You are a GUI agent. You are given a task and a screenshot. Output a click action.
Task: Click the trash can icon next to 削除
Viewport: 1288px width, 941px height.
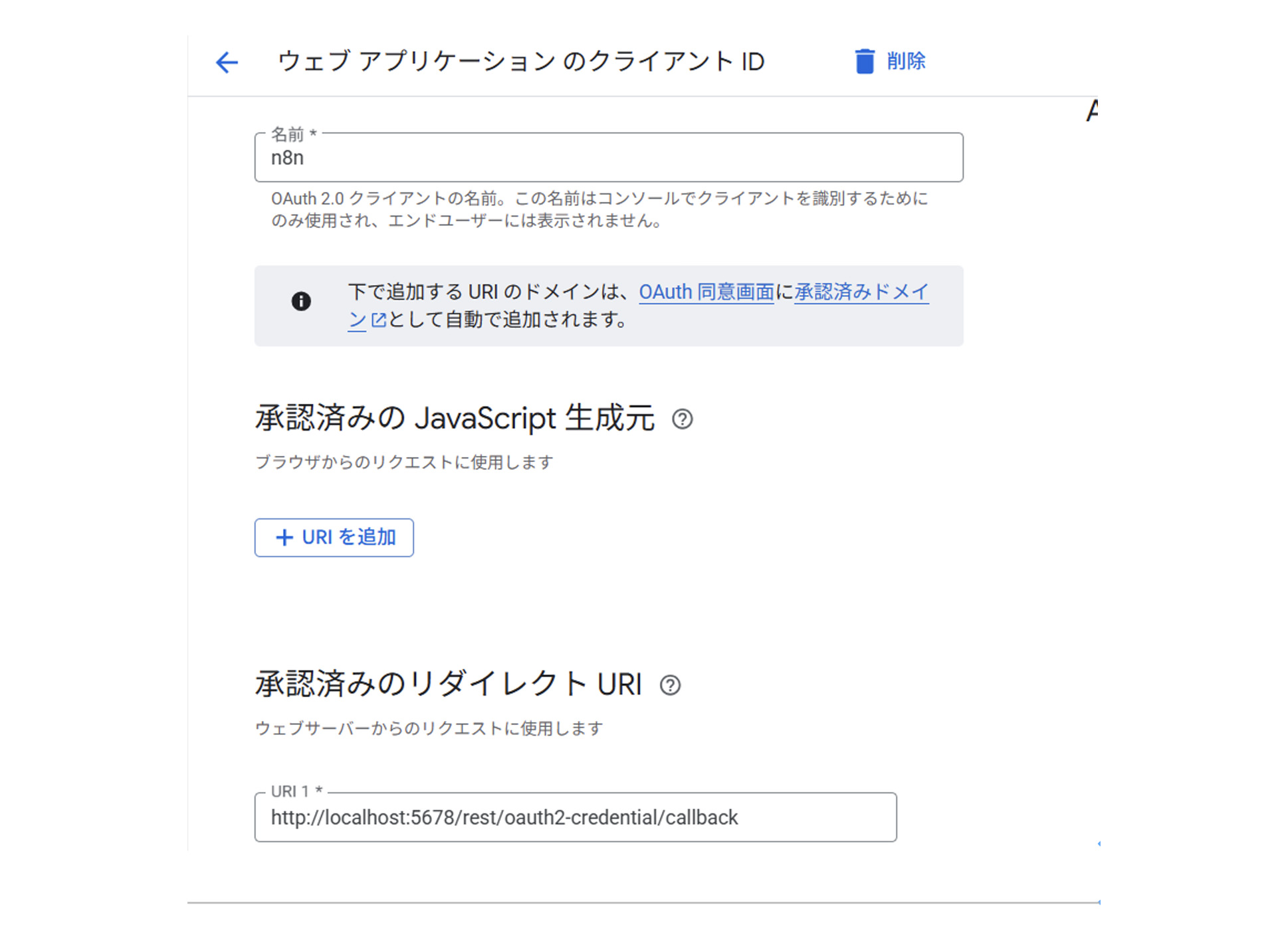[x=864, y=60]
